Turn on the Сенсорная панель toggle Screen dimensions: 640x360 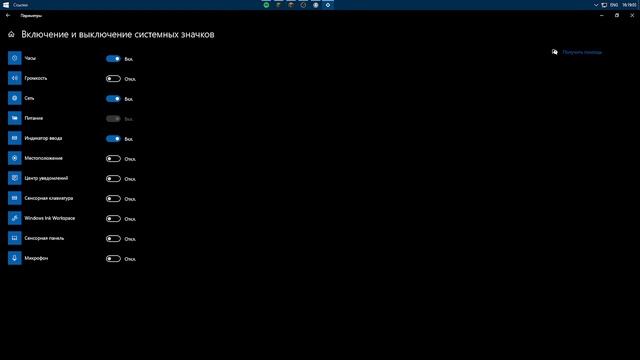tap(113, 239)
